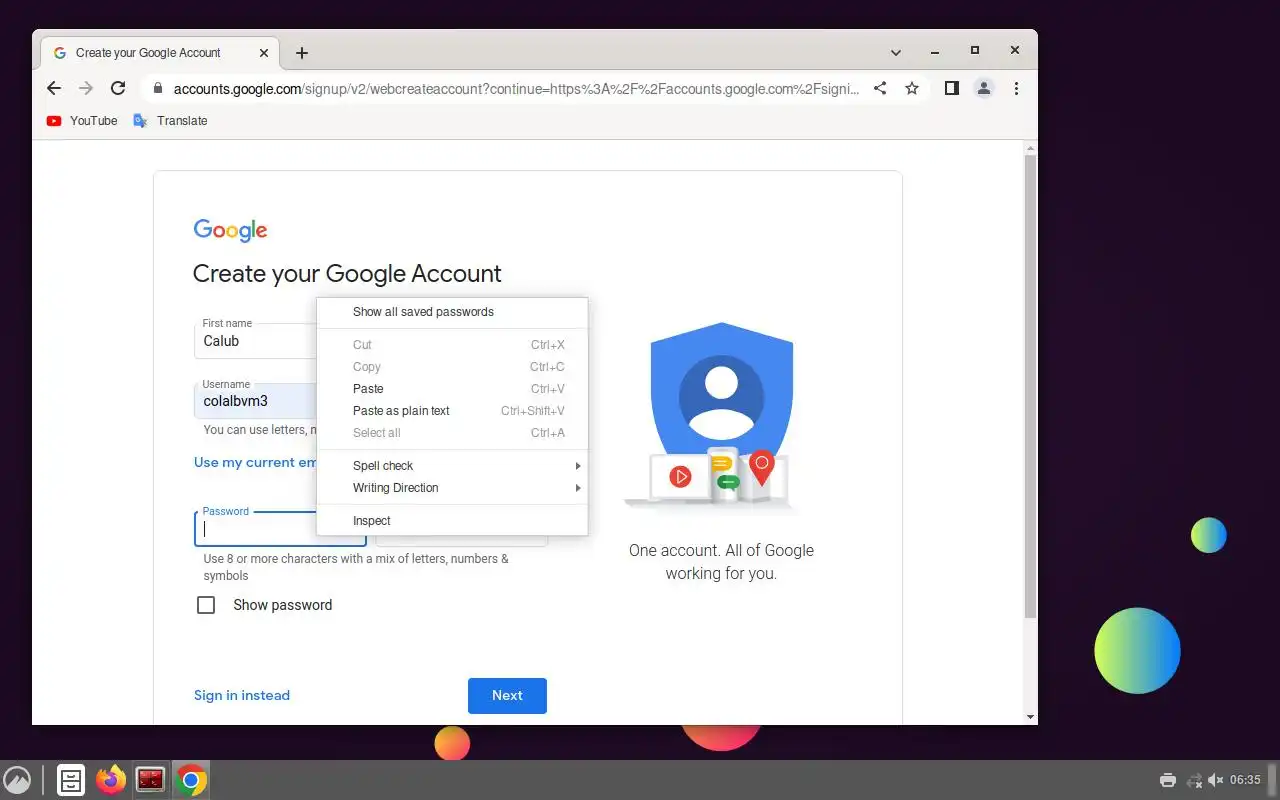Go back using the browser back arrow
Screen dimensions: 1280x800
click(x=54, y=88)
